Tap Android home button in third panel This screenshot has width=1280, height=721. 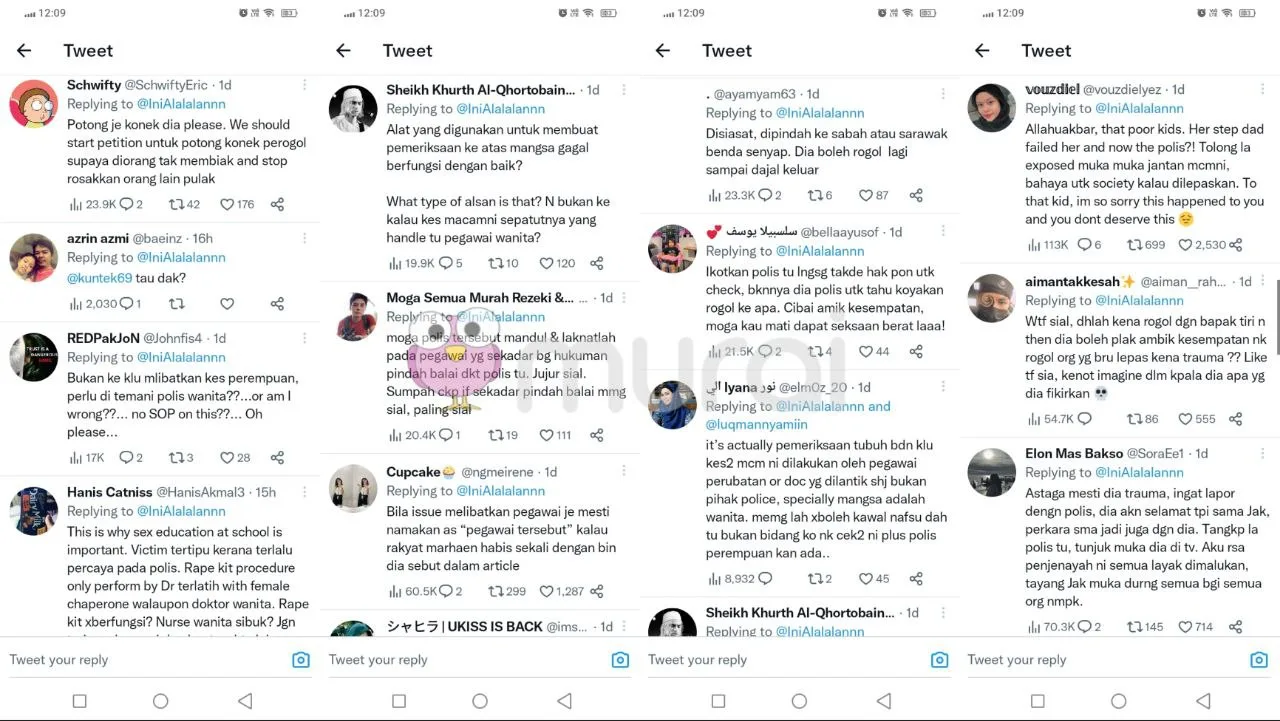point(799,701)
